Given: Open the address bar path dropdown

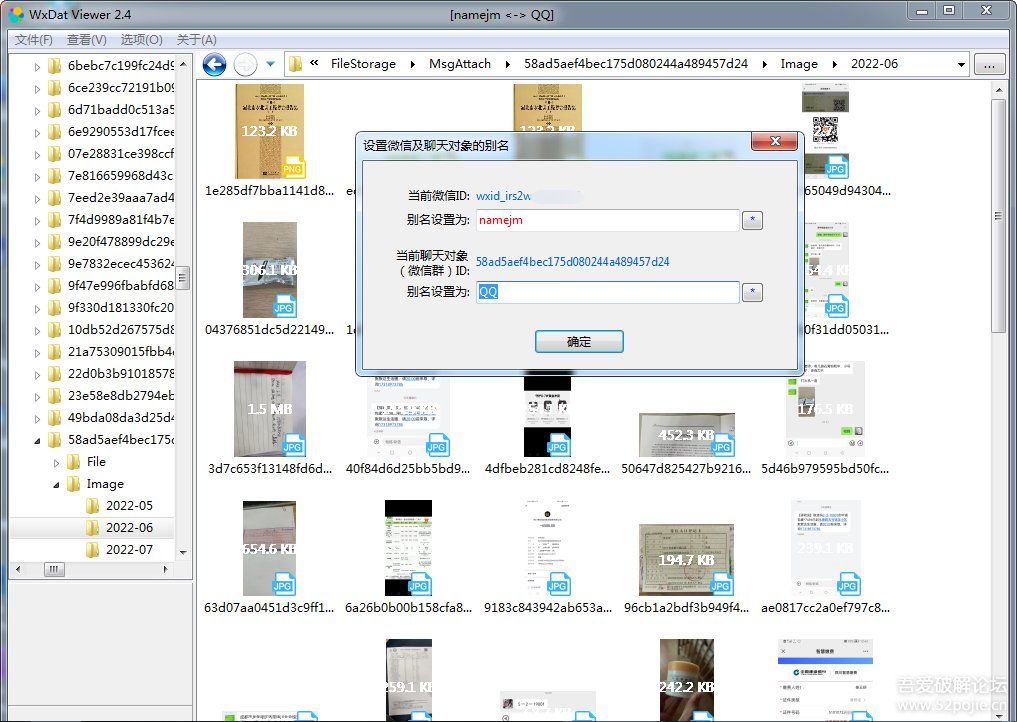Looking at the screenshot, I should 961,65.
